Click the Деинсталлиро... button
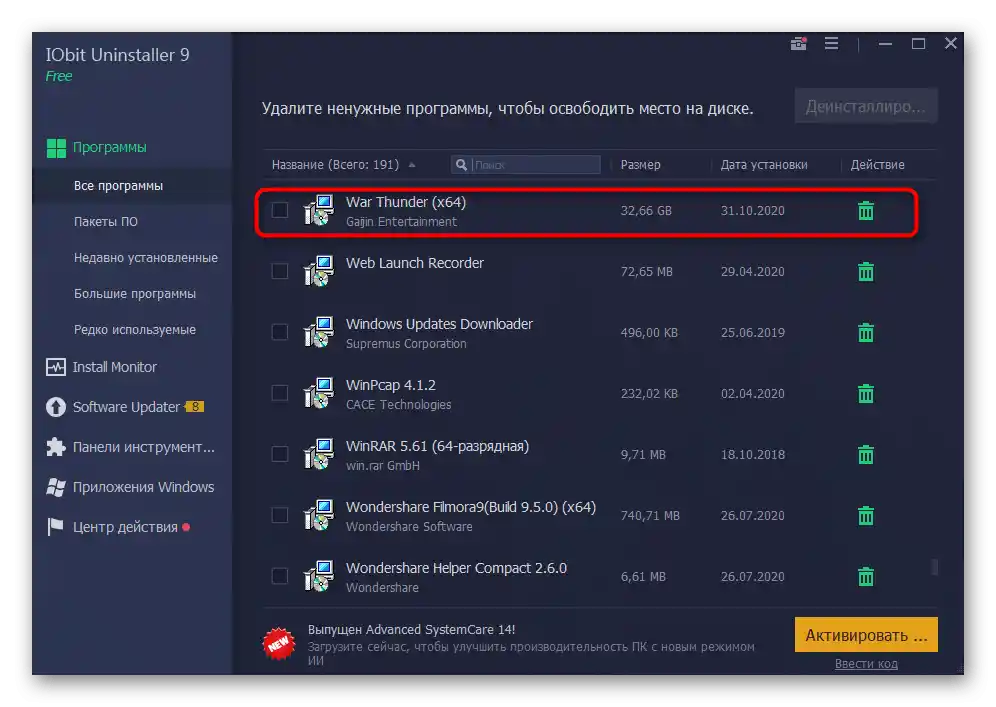This screenshot has height=707, width=996. [x=866, y=106]
